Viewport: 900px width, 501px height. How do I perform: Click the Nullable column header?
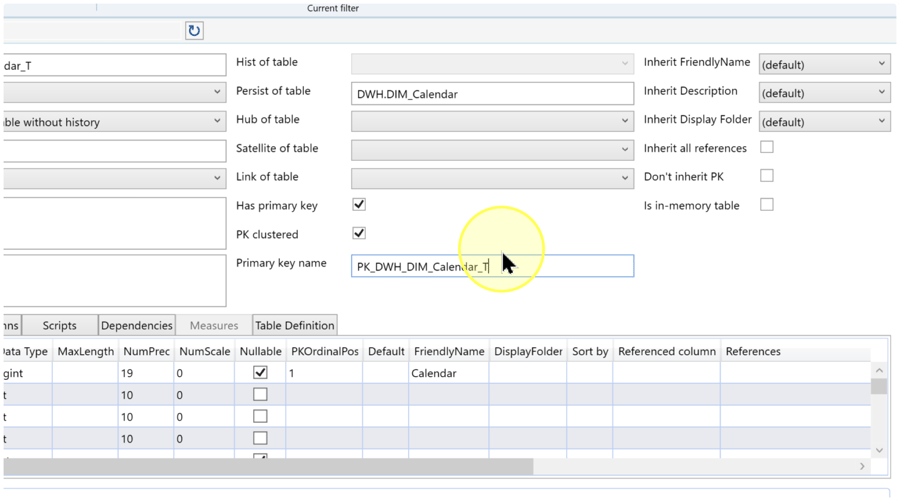pyautogui.click(x=261, y=351)
